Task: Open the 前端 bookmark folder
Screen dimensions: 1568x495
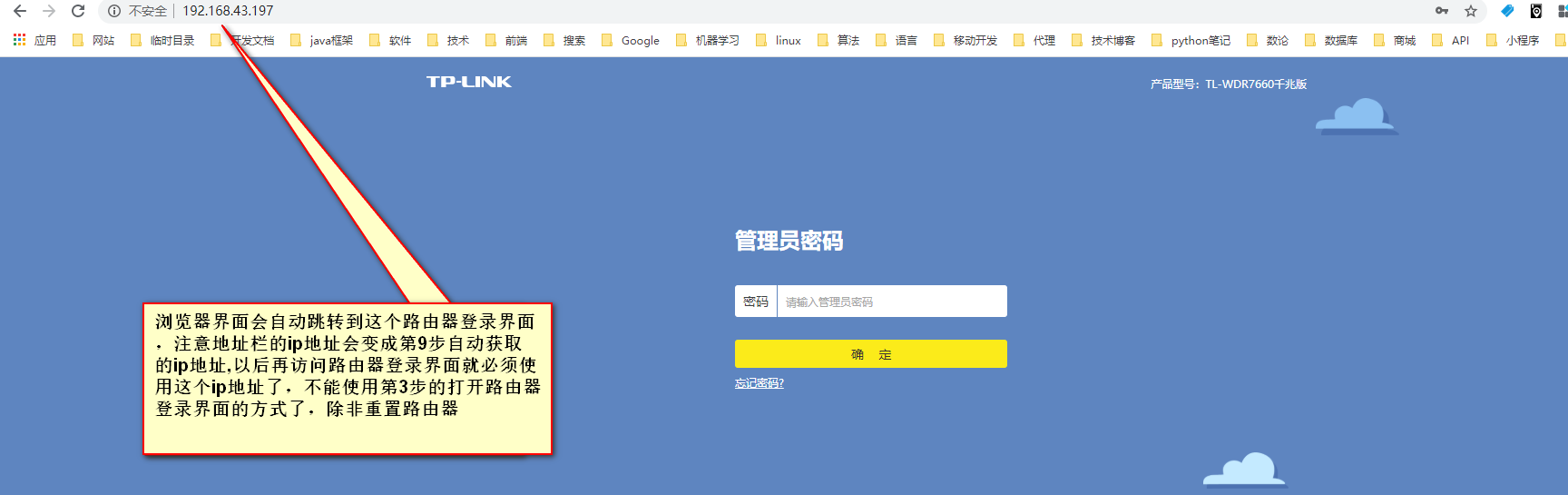Action: pyautogui.click(x=506, y=40)
